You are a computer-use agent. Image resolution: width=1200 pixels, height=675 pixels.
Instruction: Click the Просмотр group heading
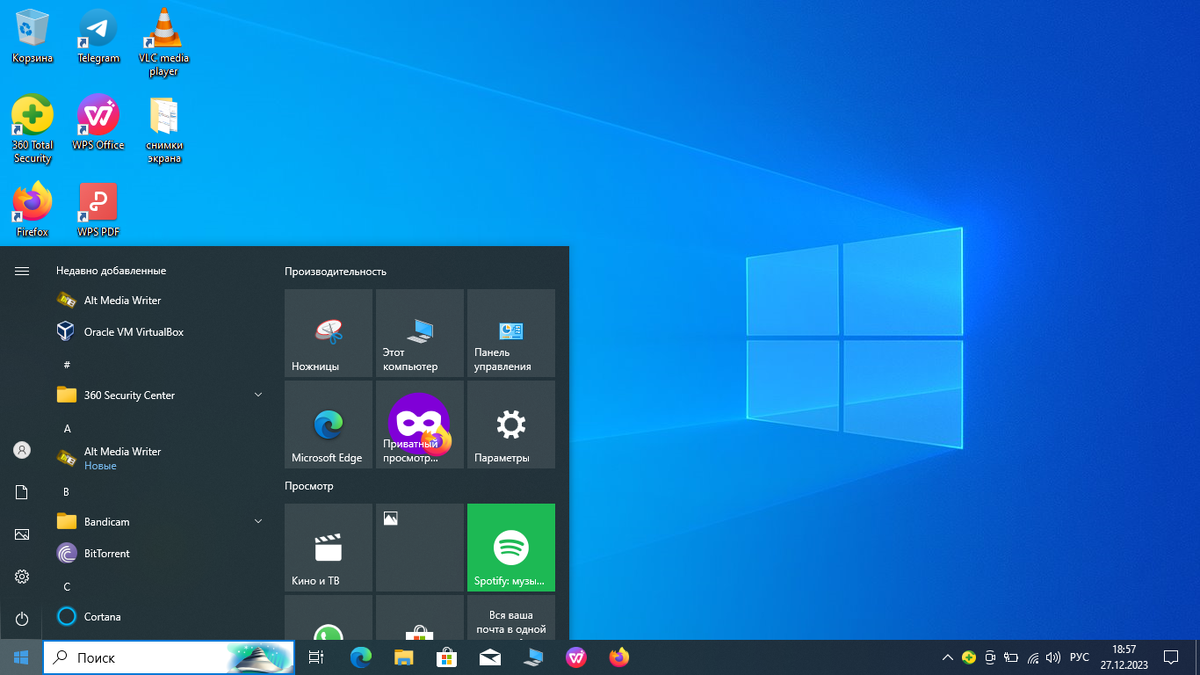[309, 486]
